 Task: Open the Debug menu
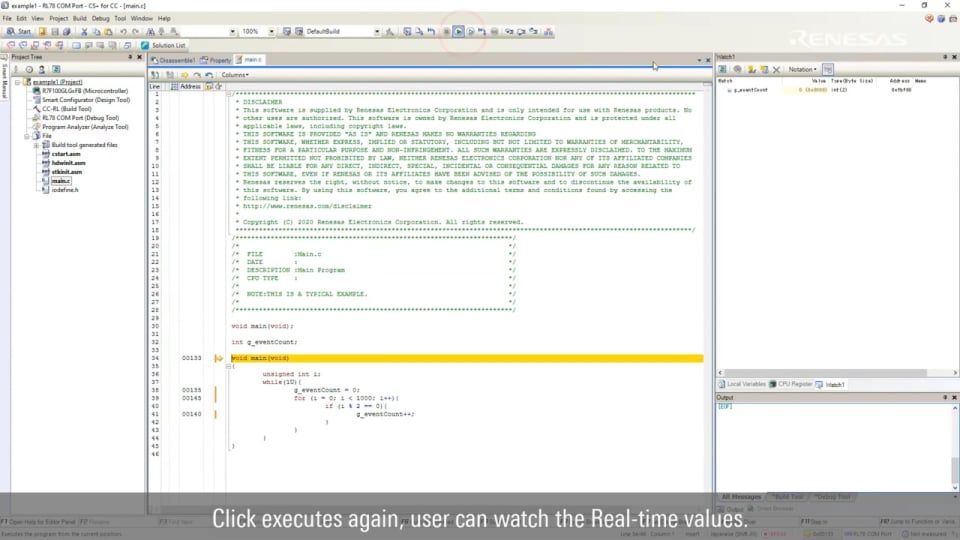point(101,18)
